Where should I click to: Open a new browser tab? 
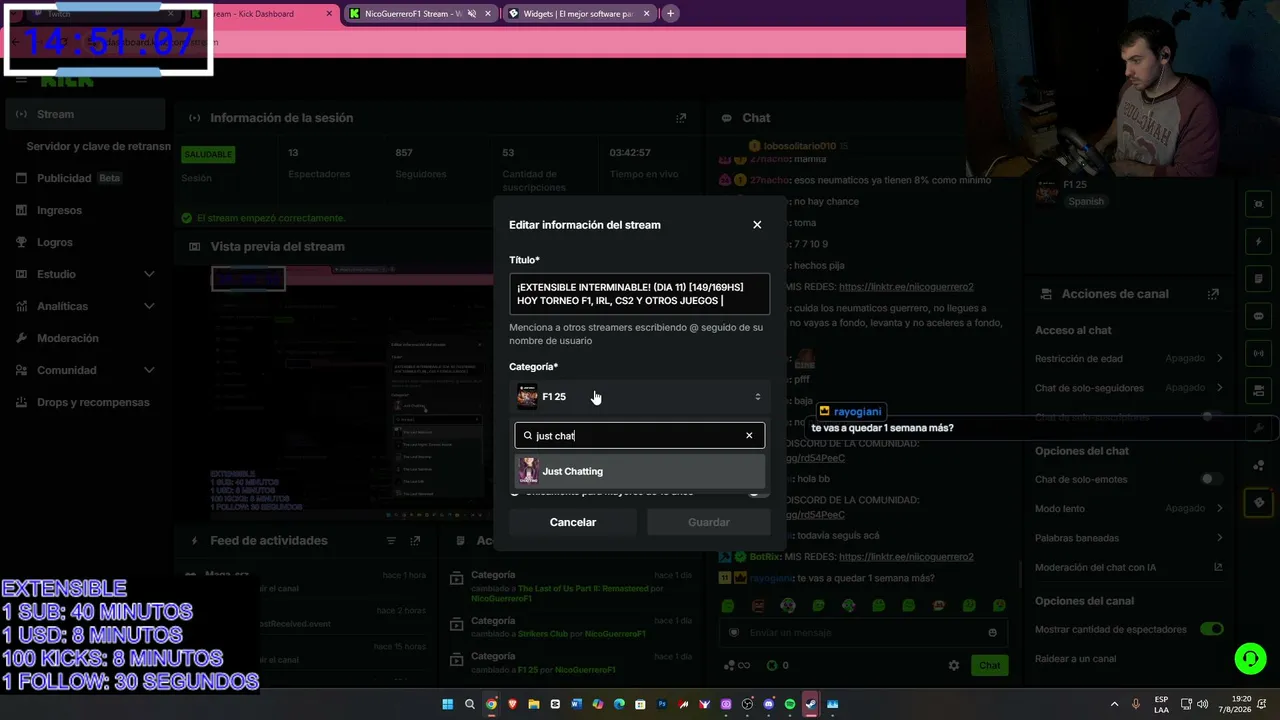(x=670, y=14)
